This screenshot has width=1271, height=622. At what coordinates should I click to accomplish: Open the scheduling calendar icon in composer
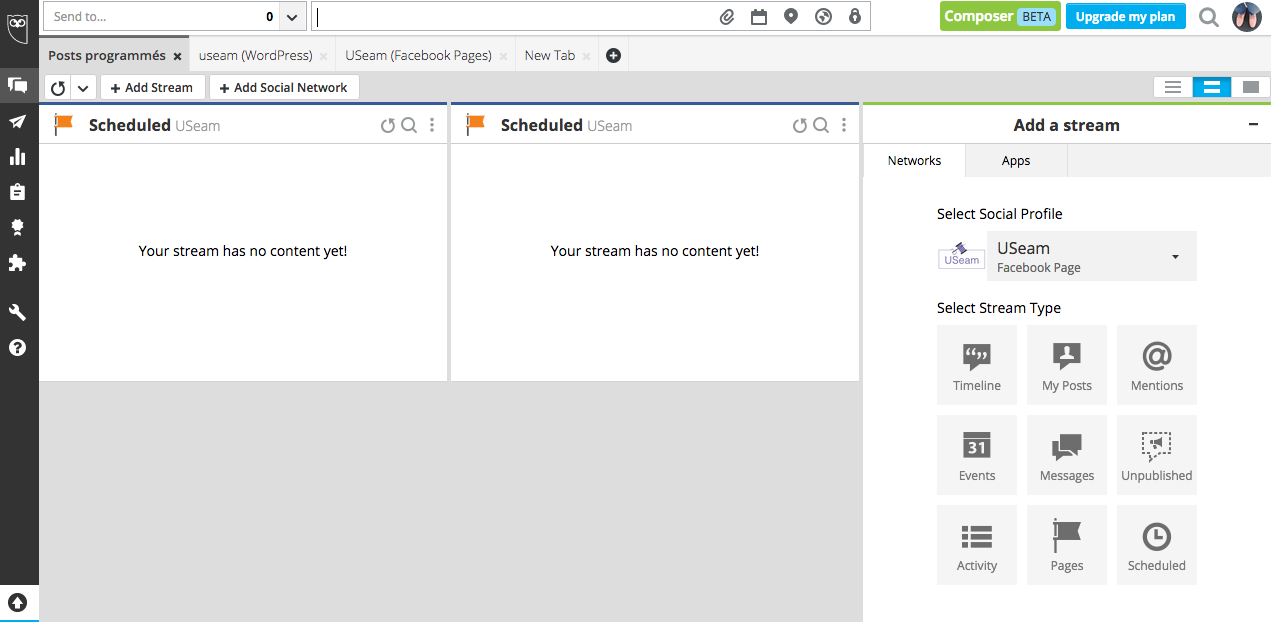coord(759,17)
